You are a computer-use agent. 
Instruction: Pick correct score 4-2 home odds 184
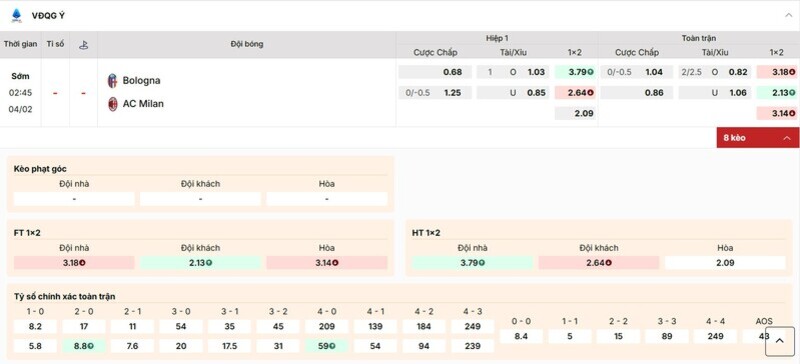coord(424,327)
